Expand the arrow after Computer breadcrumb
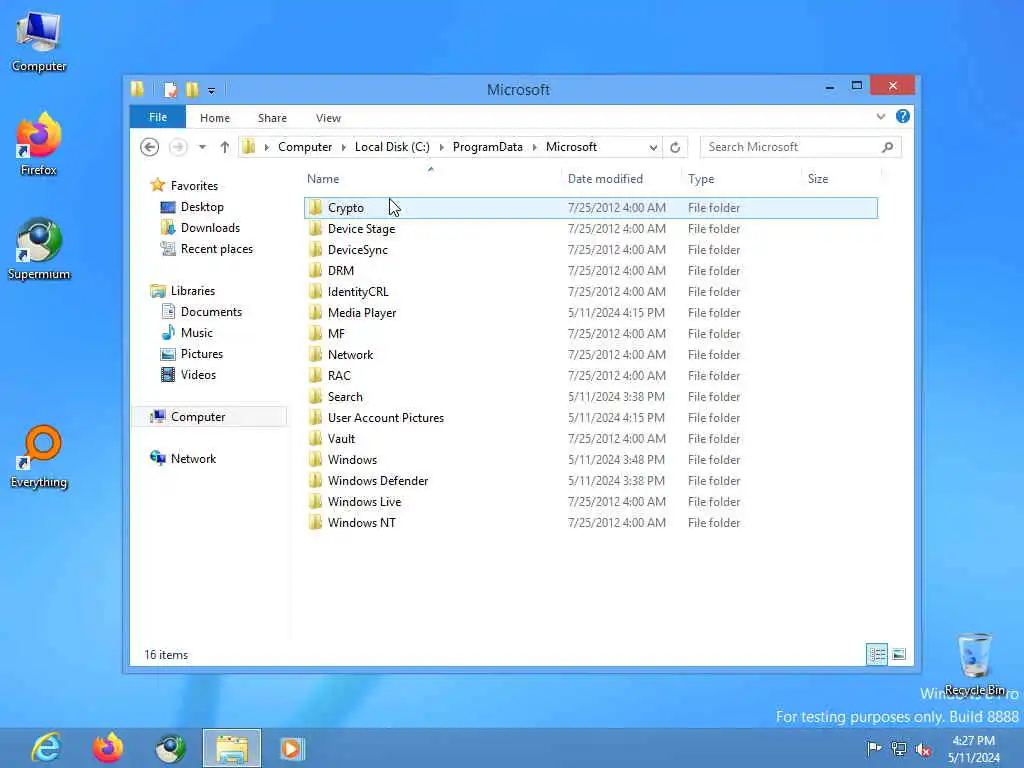The image size is (1024, 768). click(x=344, y=148)
